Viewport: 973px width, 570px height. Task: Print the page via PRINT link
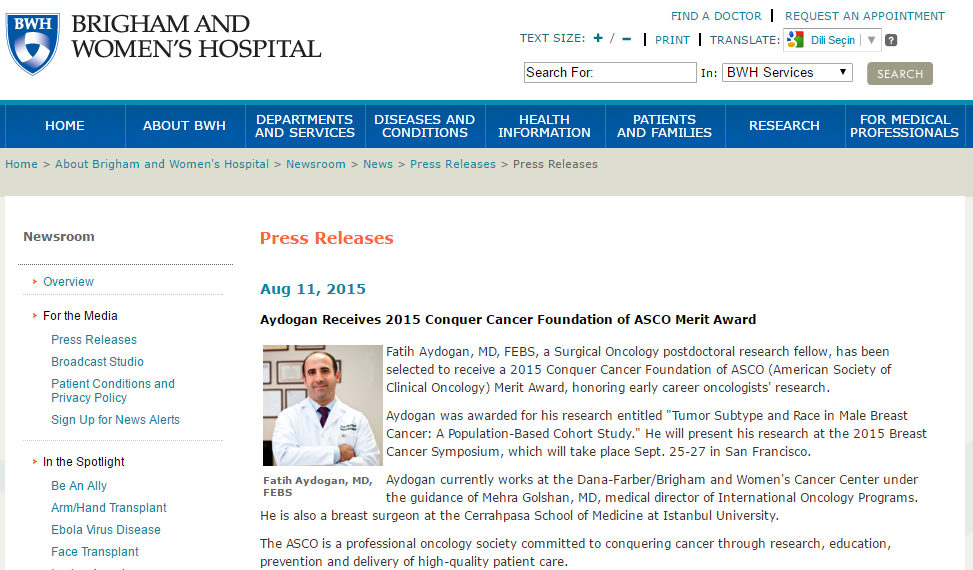click(x=673, y=40)
